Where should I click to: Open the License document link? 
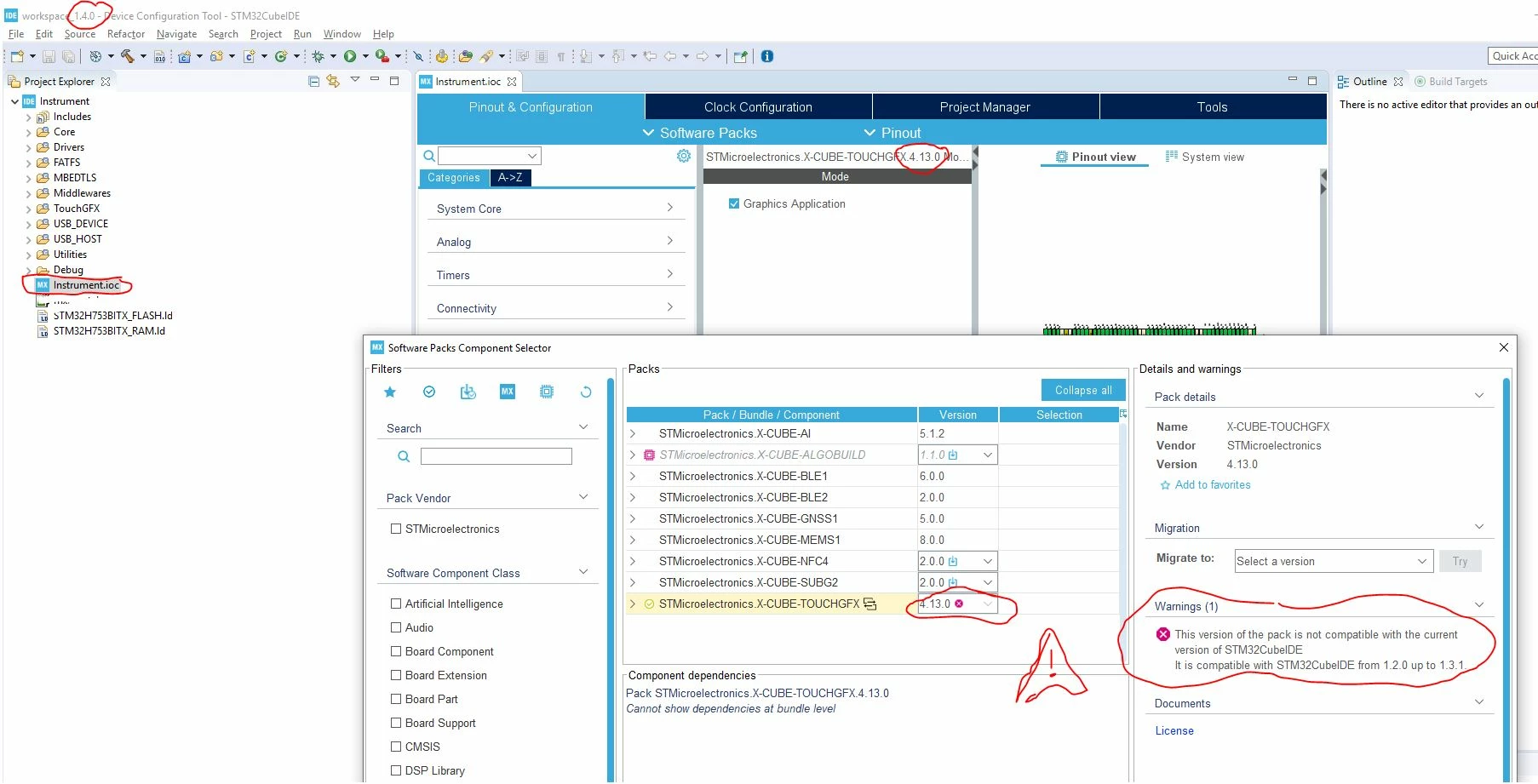pos(1174,730)
